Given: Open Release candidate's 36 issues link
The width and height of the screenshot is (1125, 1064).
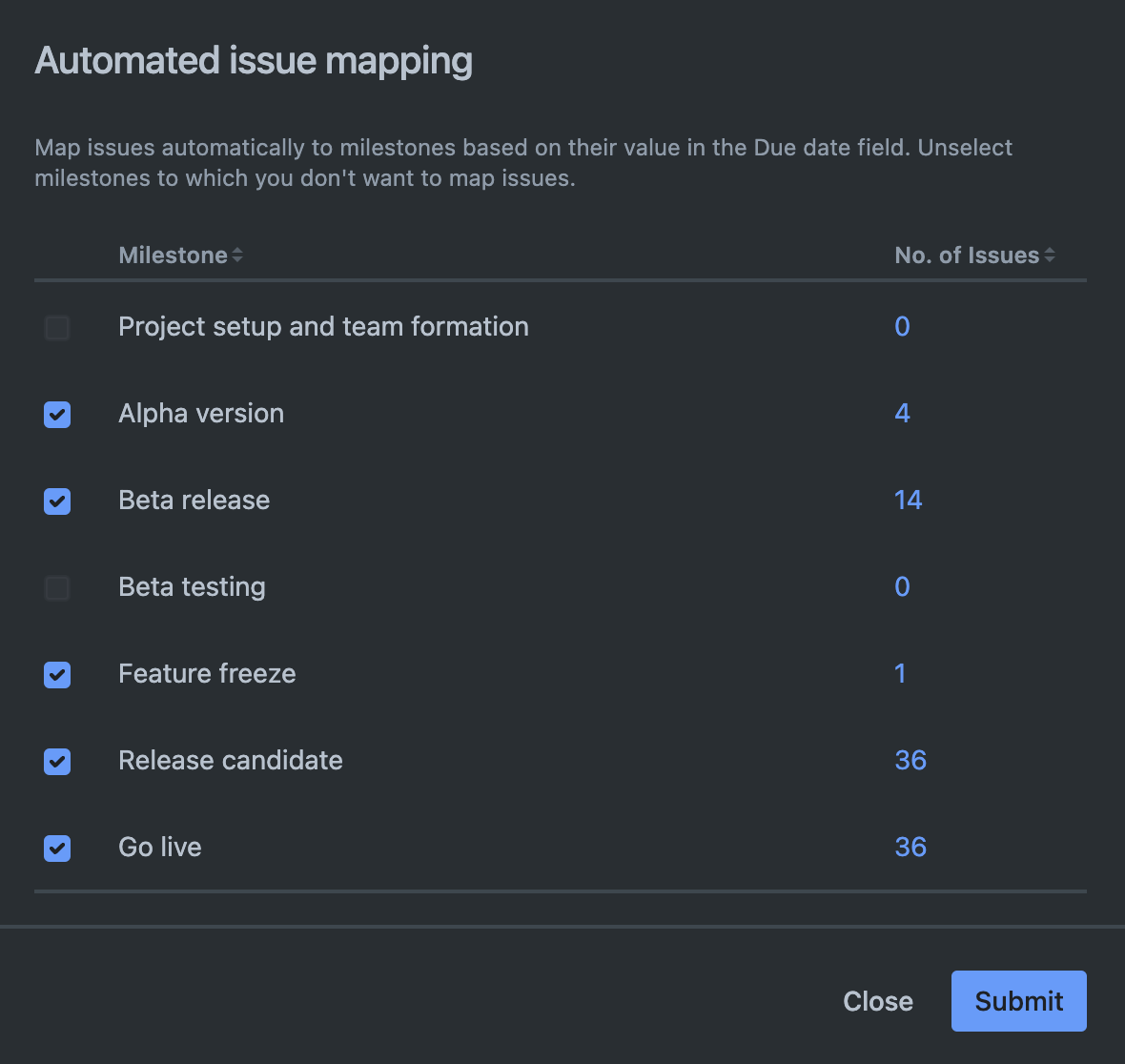Looking at the screenshot, I should (x=910, y=761).
